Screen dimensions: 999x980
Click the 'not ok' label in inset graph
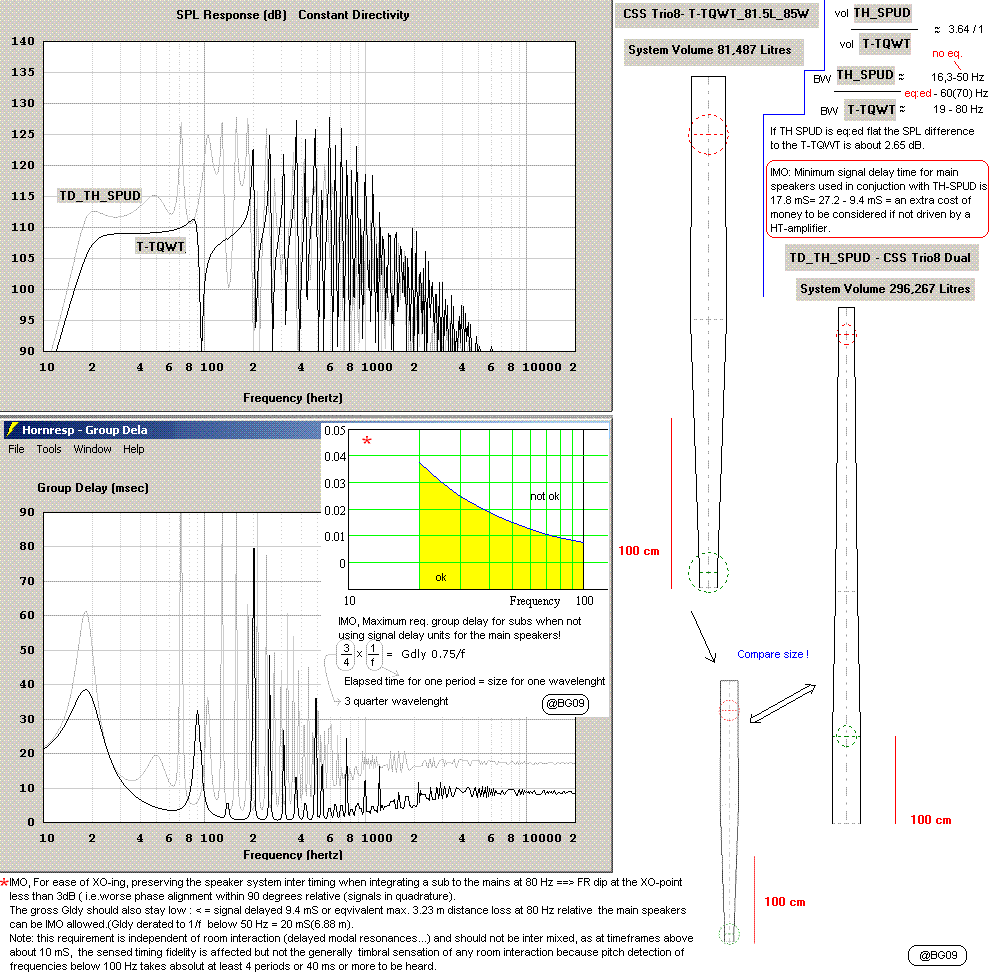(x=545, y=496)
